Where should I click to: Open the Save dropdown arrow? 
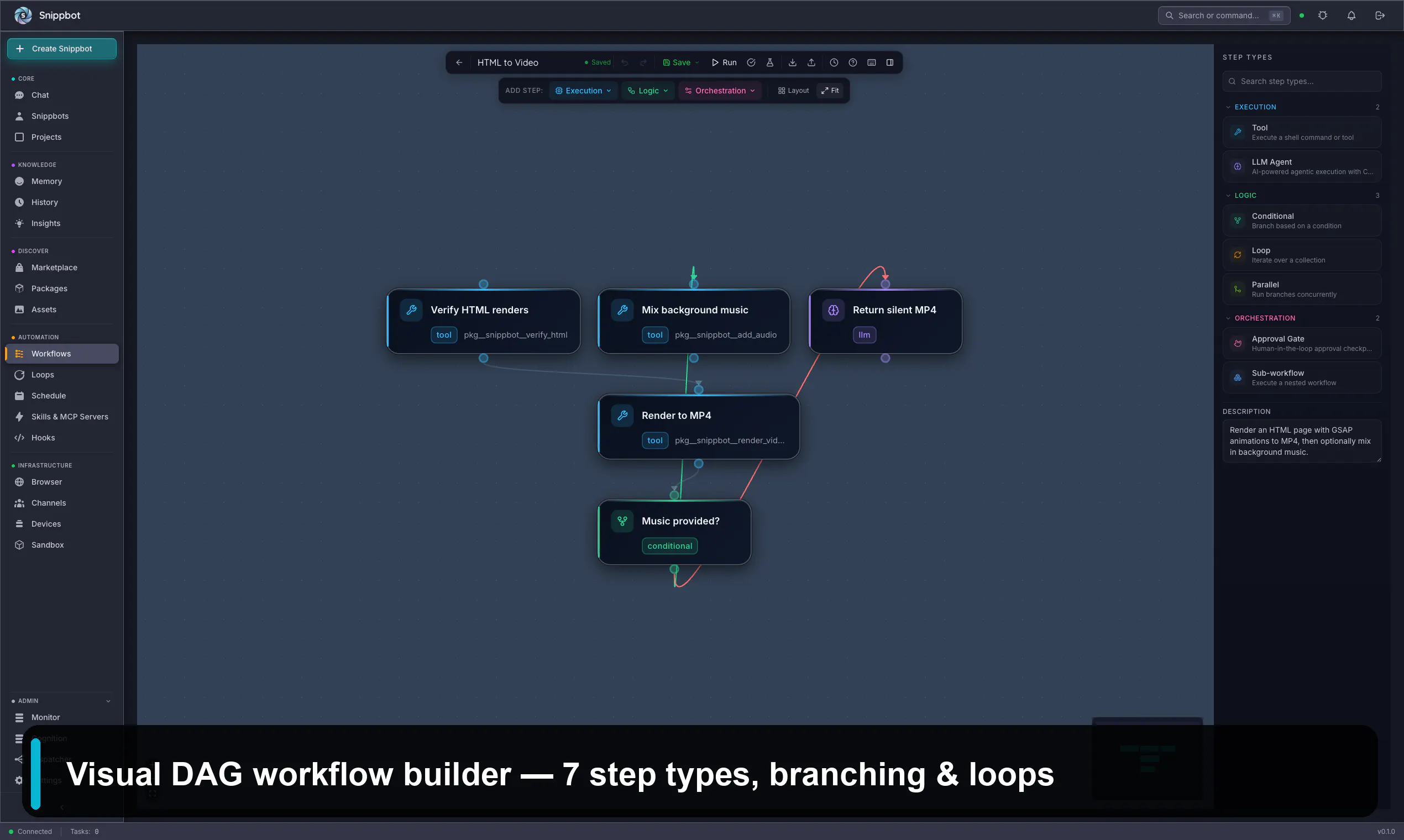(x=697, y=62)
